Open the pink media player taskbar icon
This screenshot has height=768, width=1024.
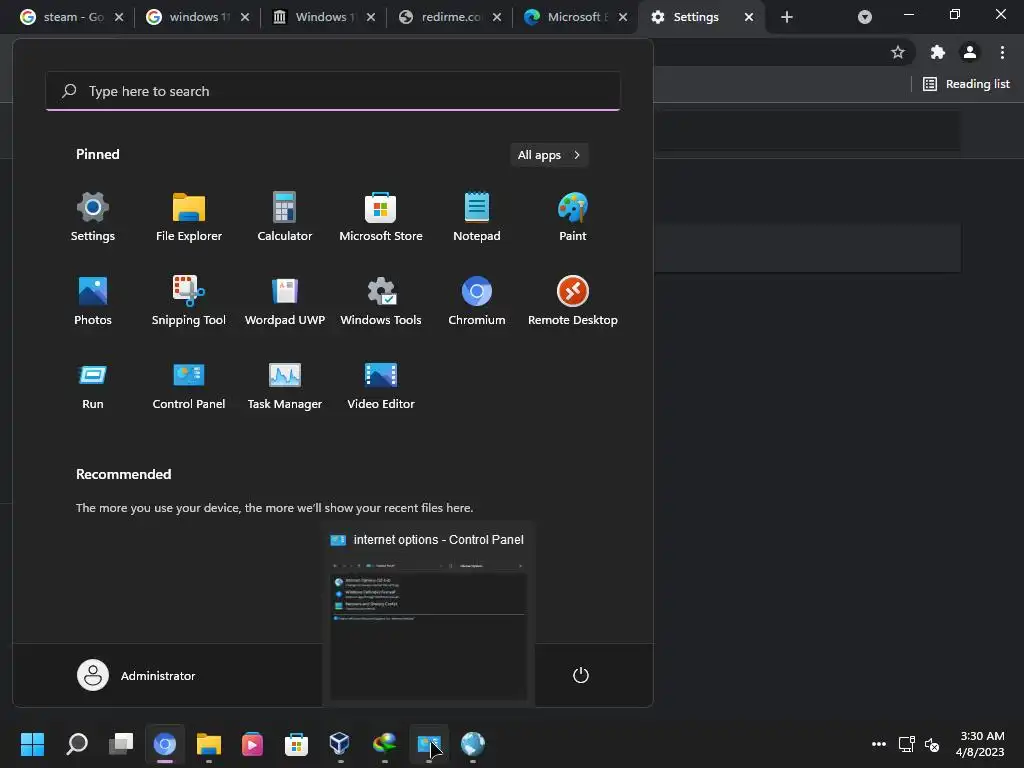252,744
